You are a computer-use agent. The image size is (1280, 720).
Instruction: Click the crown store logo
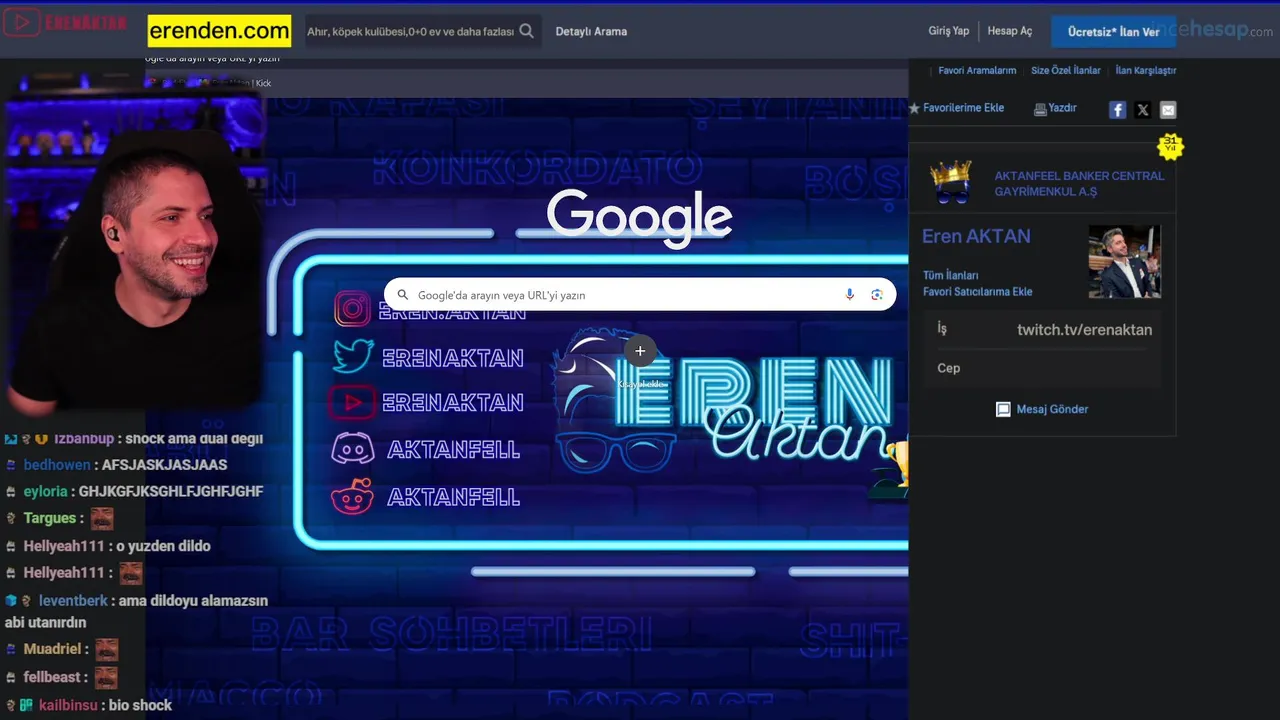coord(950,182)
